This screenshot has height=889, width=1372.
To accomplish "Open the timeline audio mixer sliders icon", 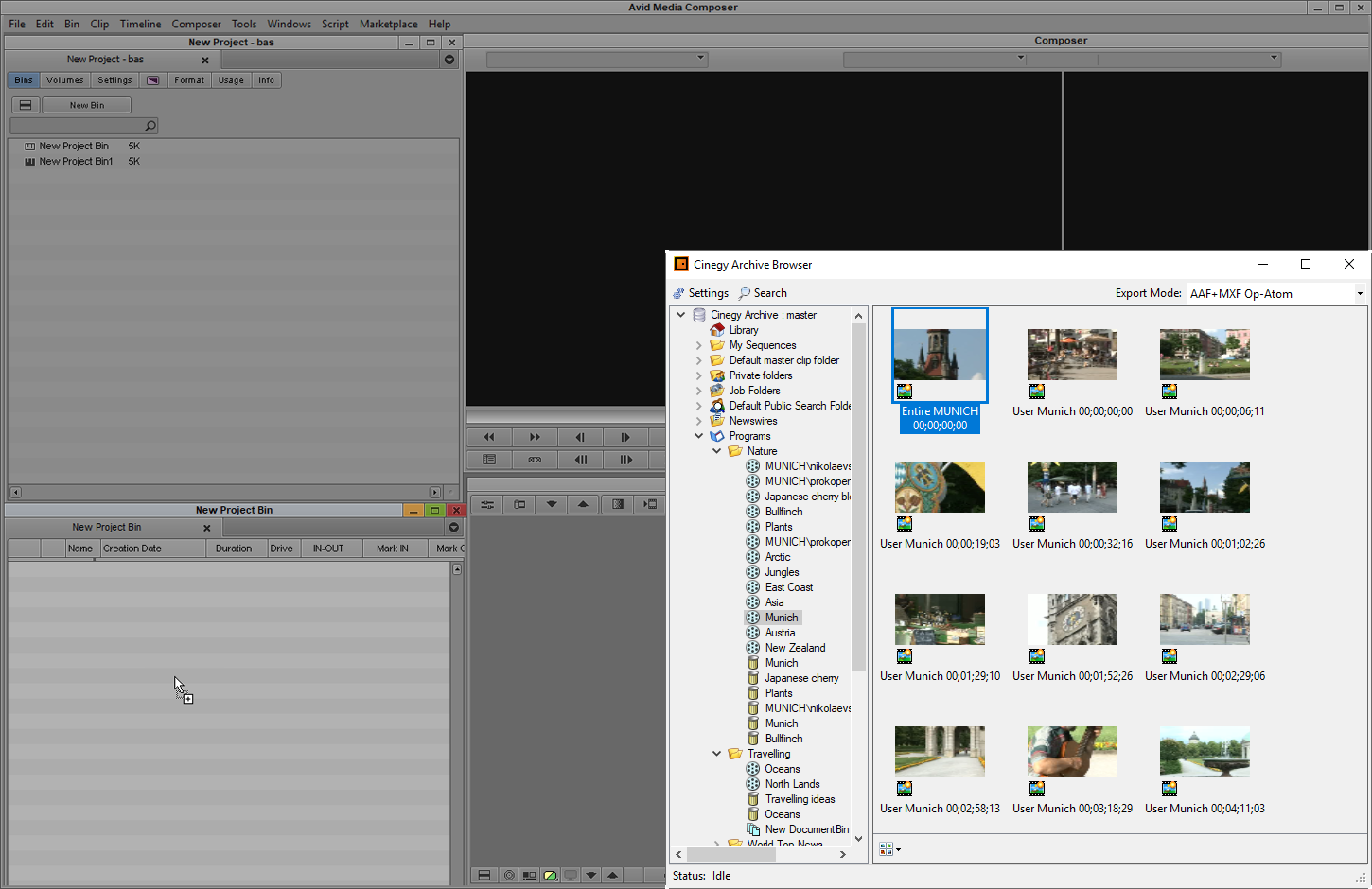I will point(487,504).
